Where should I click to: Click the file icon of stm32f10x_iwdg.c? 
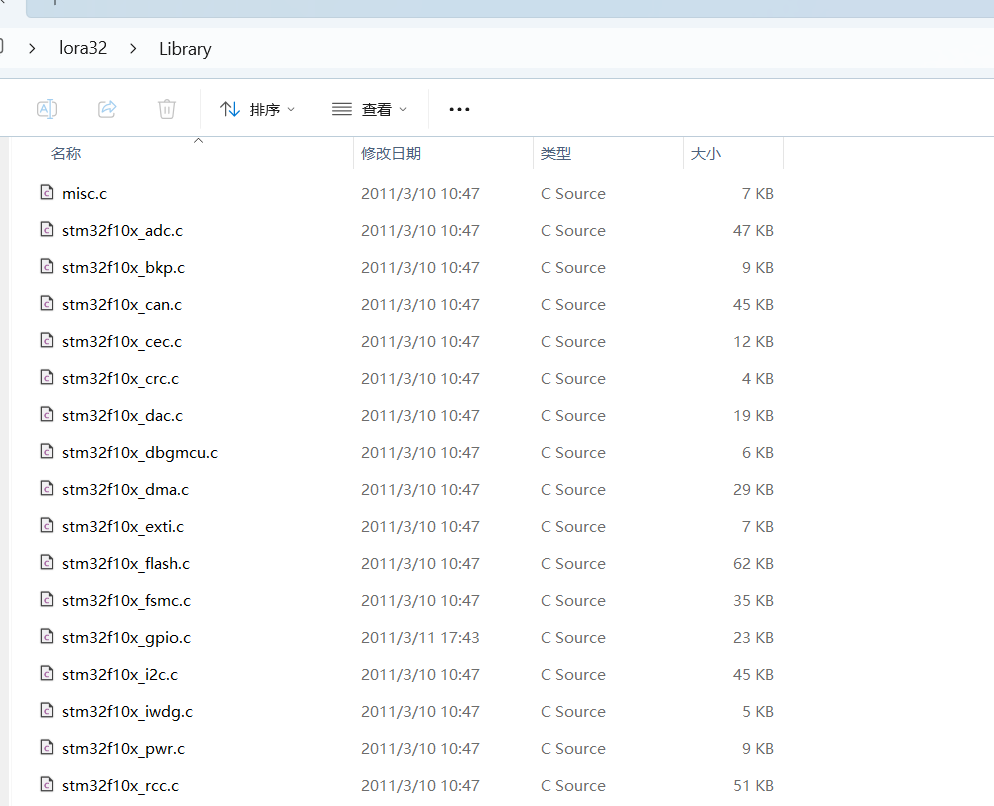coord(47,710)
